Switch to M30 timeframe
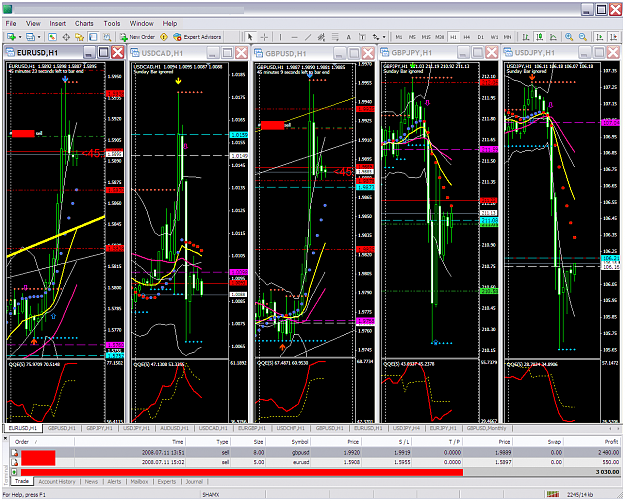 pos(439,37)
